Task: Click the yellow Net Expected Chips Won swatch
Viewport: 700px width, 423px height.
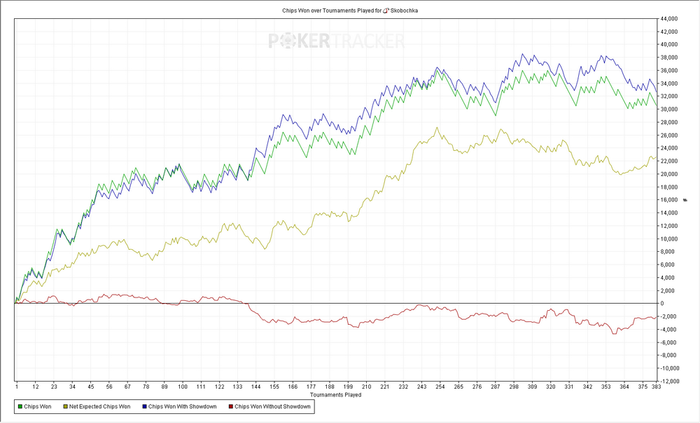Action: click(65, 406)
